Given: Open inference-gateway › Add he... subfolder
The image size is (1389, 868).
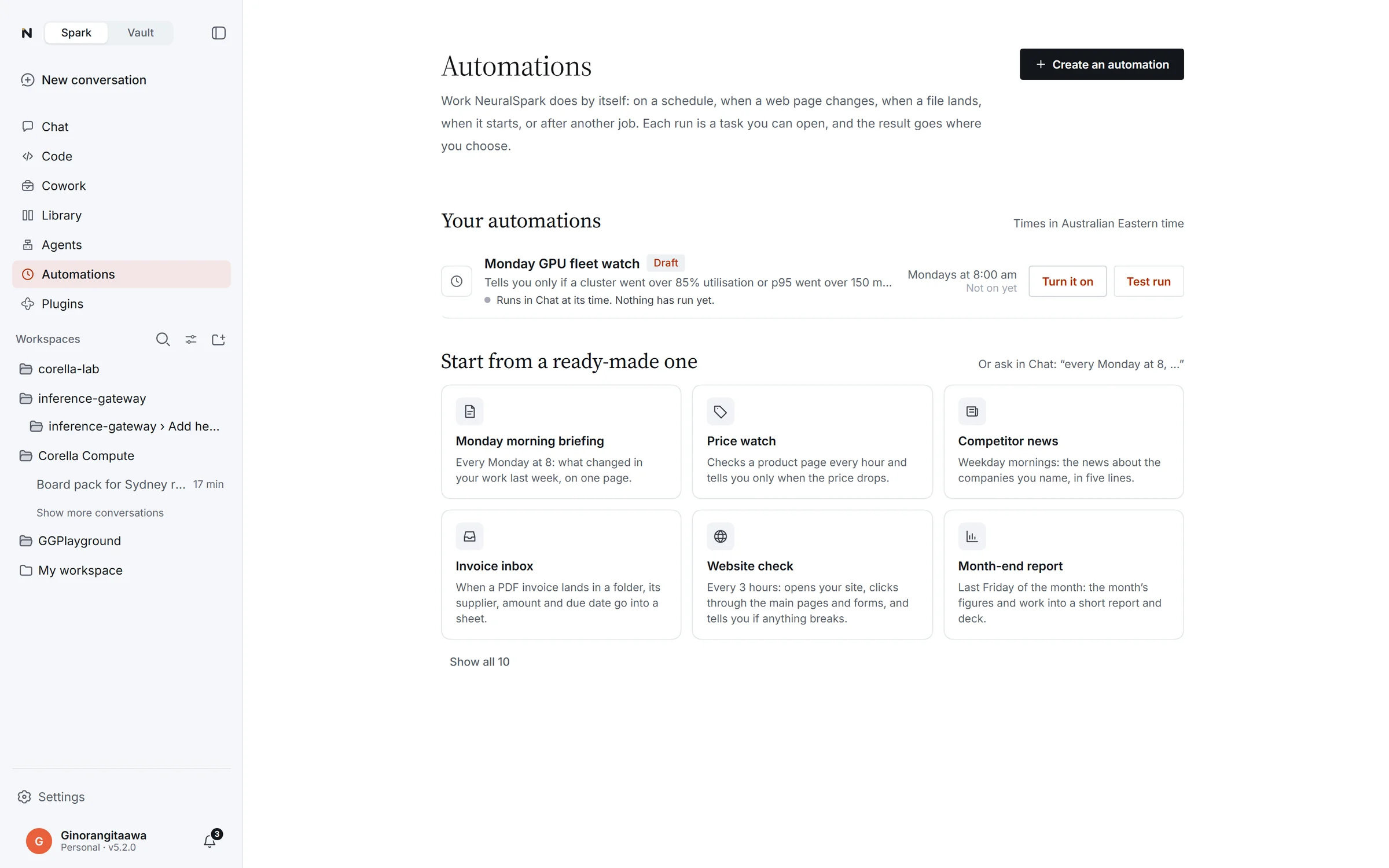Looking at the screenshot, I should (x=125, y=426).
